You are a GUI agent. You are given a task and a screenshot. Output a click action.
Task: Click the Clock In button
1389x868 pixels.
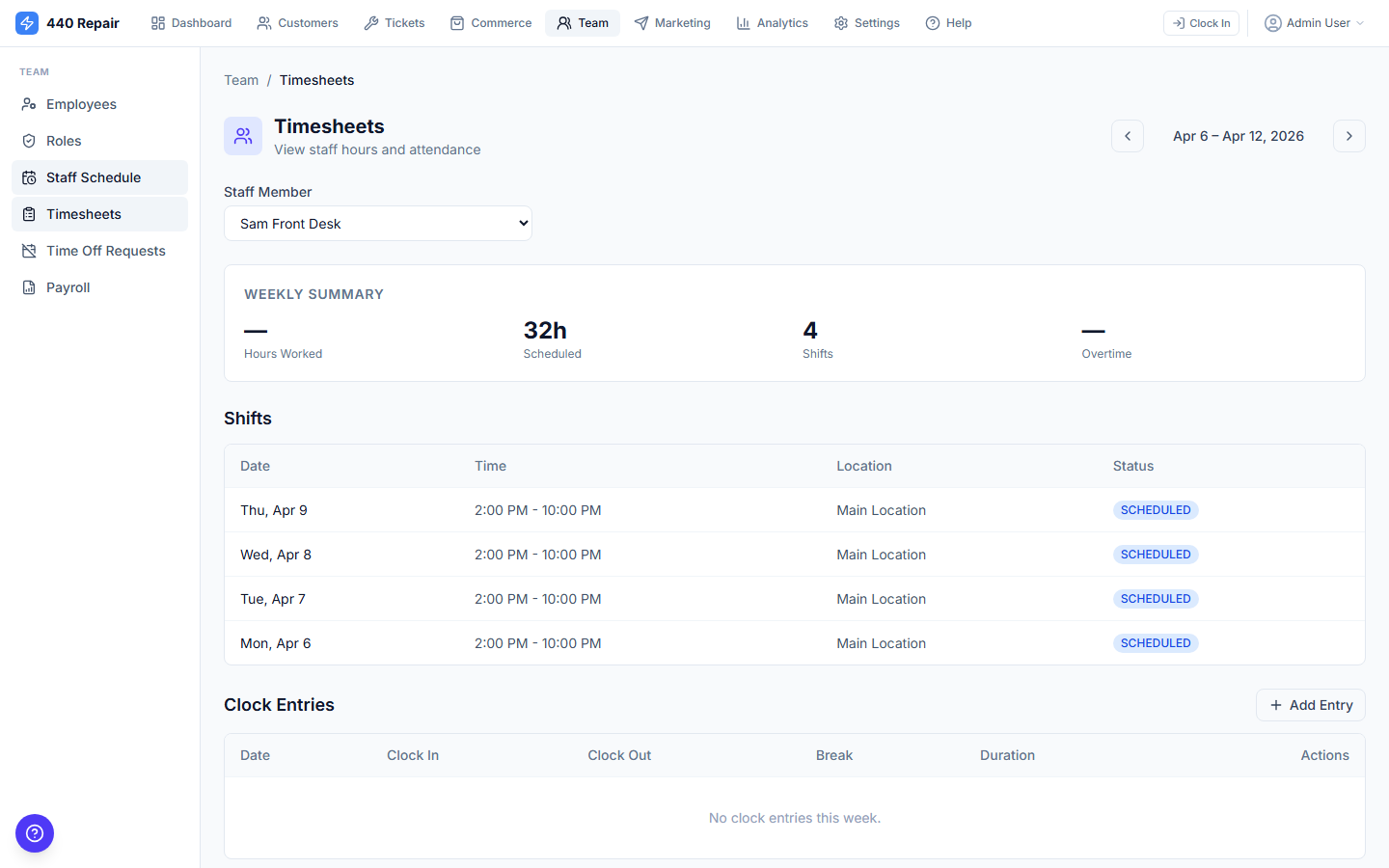point(1201,22)
